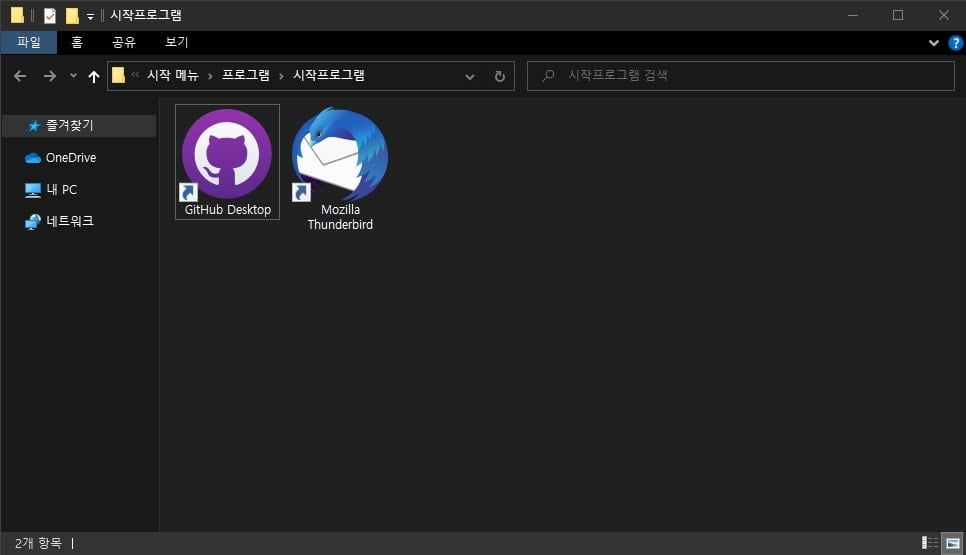Viewport: 966px width, 555px height.
Task: Click the folder icon in address bar
Action: 118,75
